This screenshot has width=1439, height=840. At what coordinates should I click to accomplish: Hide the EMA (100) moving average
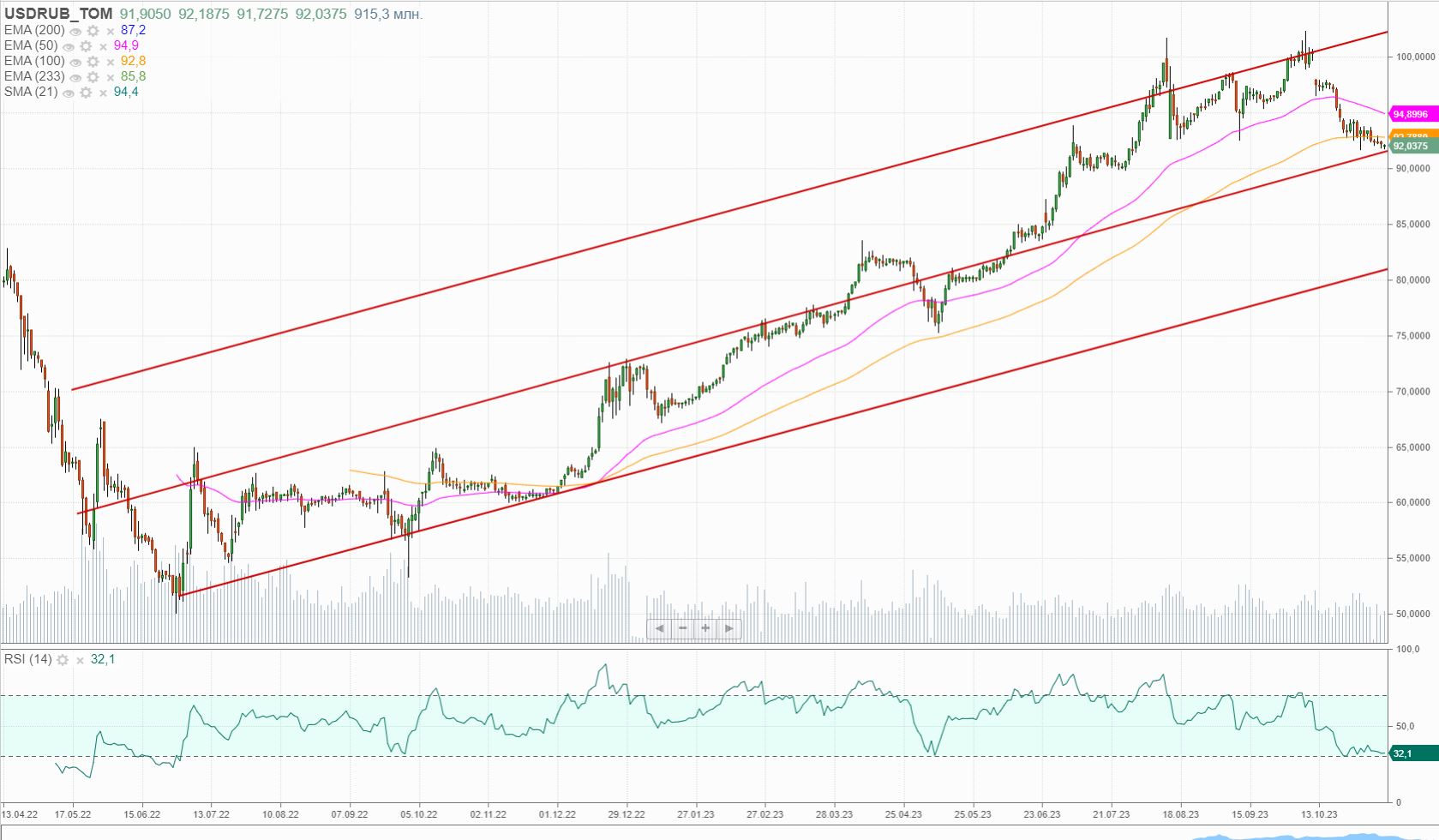coord(75,62)
